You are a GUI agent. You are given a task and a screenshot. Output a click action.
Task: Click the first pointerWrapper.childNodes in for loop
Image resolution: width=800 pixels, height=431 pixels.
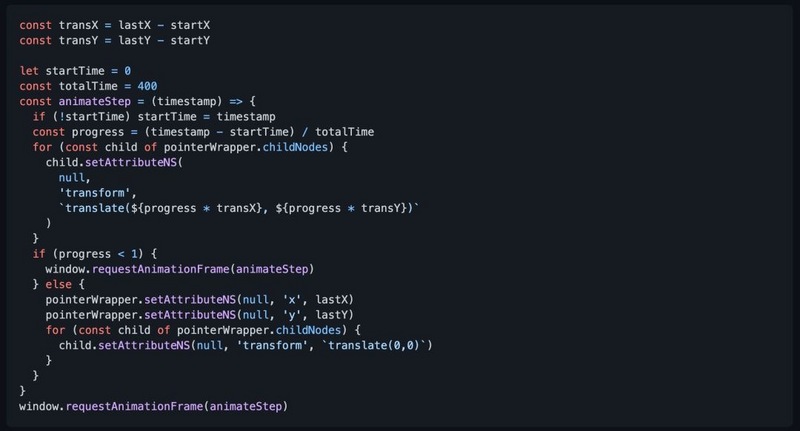[x=245, y=147]
